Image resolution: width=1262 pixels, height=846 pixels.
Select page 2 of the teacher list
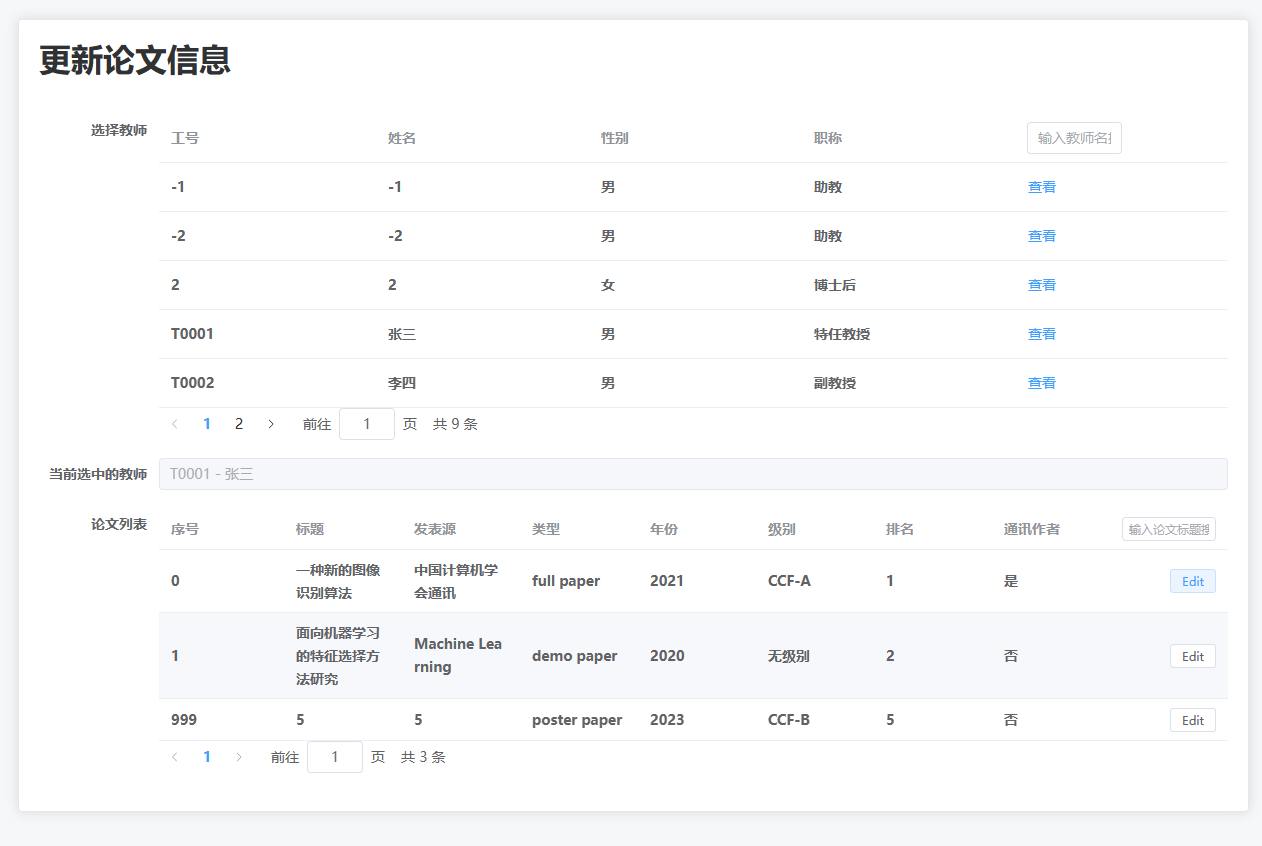tap(239, 423)
